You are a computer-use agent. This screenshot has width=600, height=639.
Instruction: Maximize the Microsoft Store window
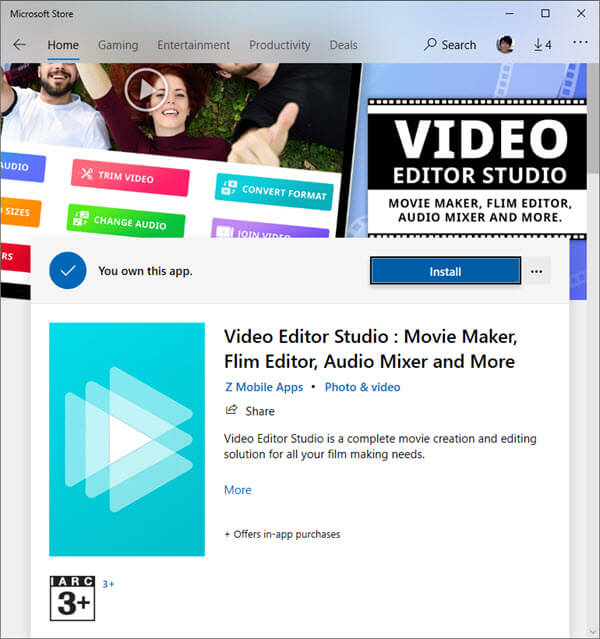pos(545,13)
